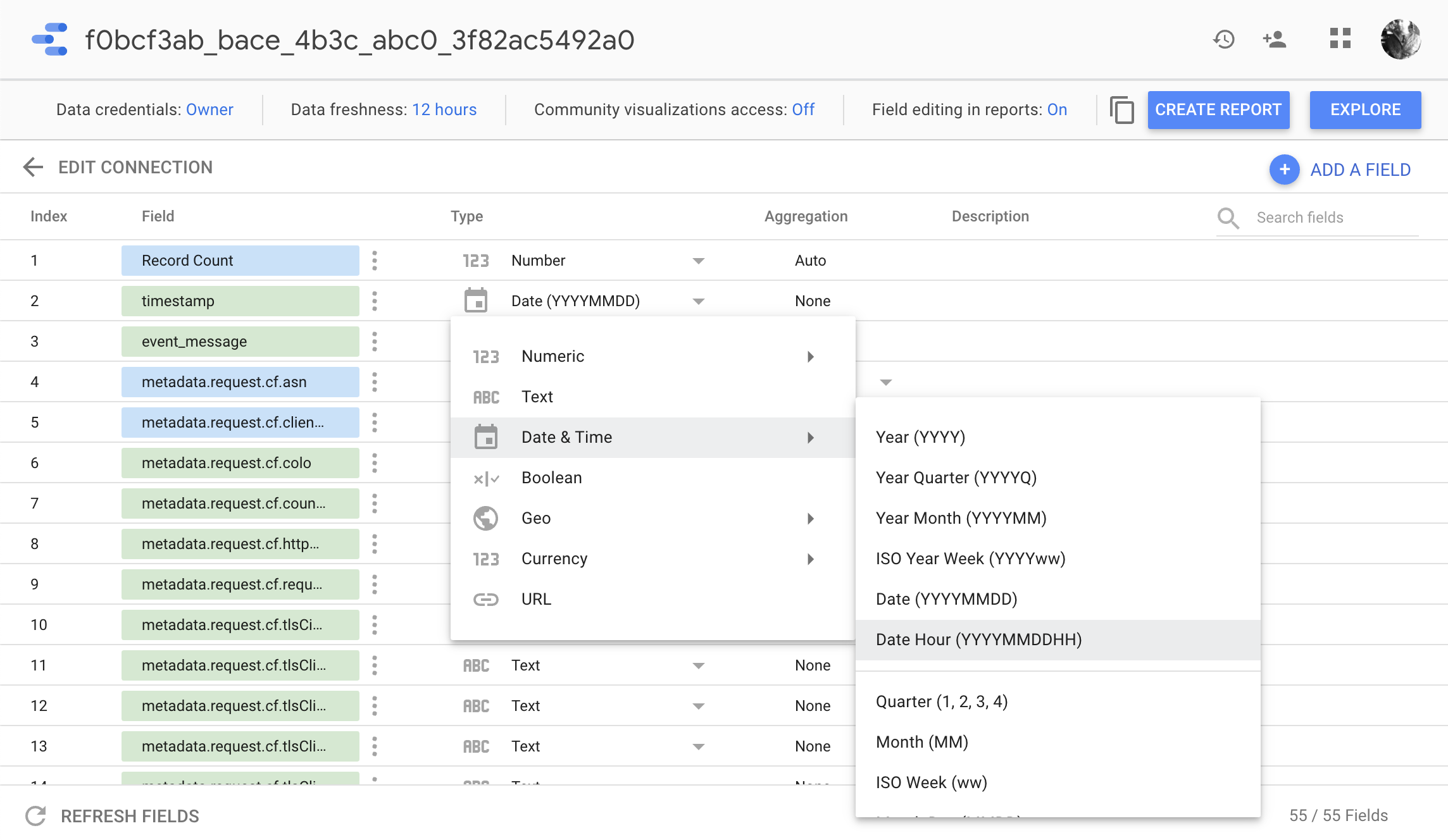The width and height of the screenshot is (1448, 840).
Task: Select ISO Week (ww) option
Action: 1058,782
